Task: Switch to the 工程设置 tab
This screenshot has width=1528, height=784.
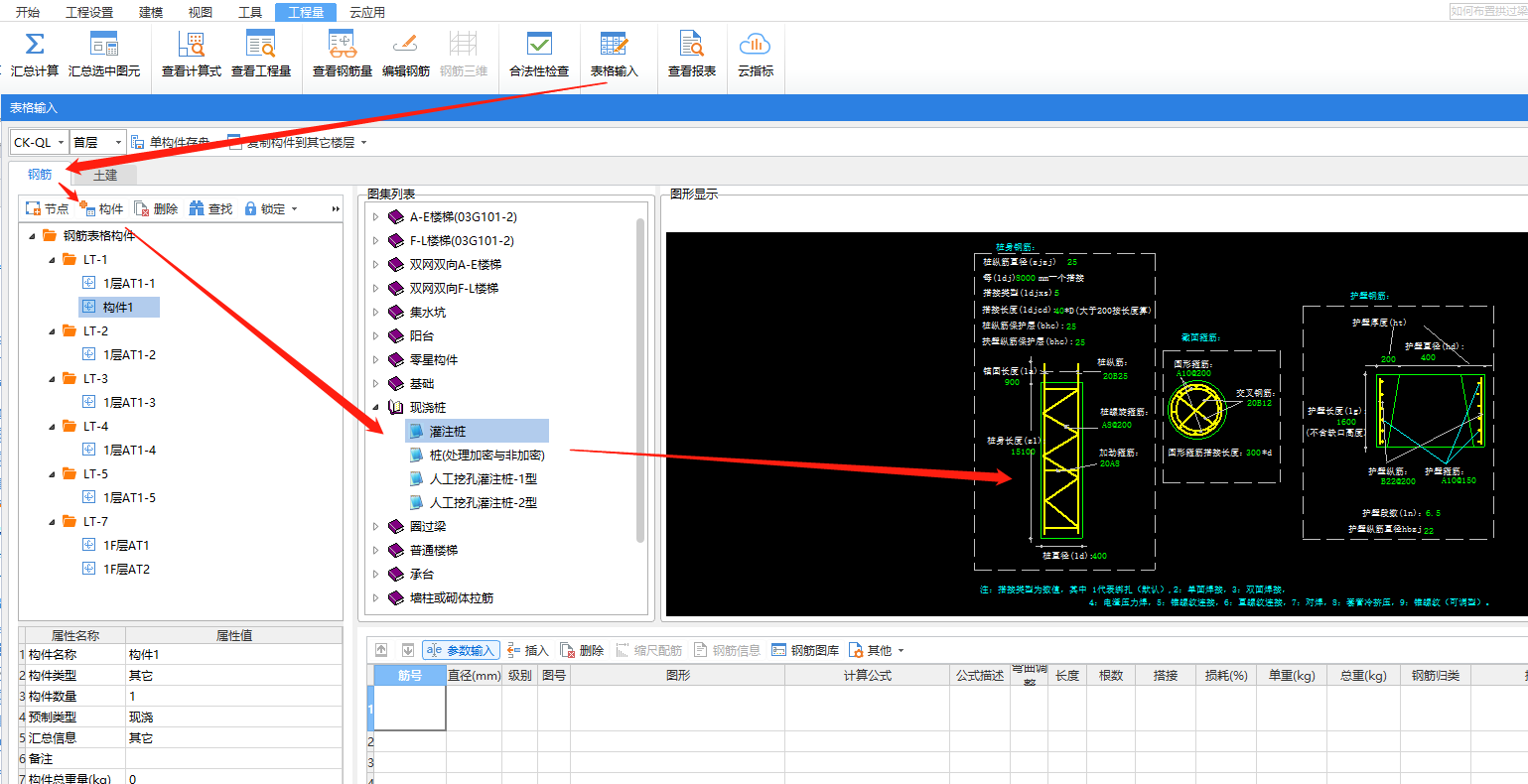Action: tap(89, 12)
